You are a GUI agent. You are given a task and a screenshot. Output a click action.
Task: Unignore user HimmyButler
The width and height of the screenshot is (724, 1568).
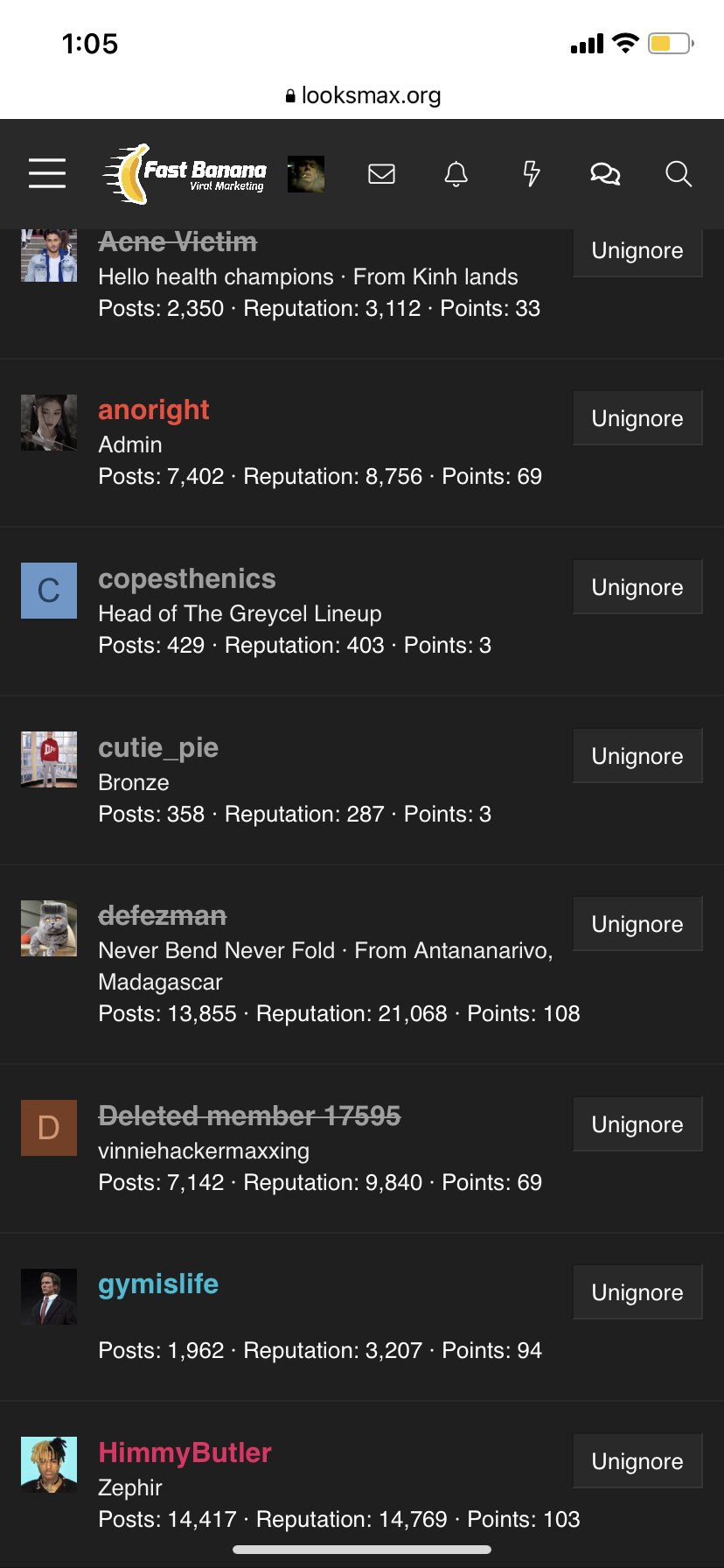click(x=637, y=1461)
